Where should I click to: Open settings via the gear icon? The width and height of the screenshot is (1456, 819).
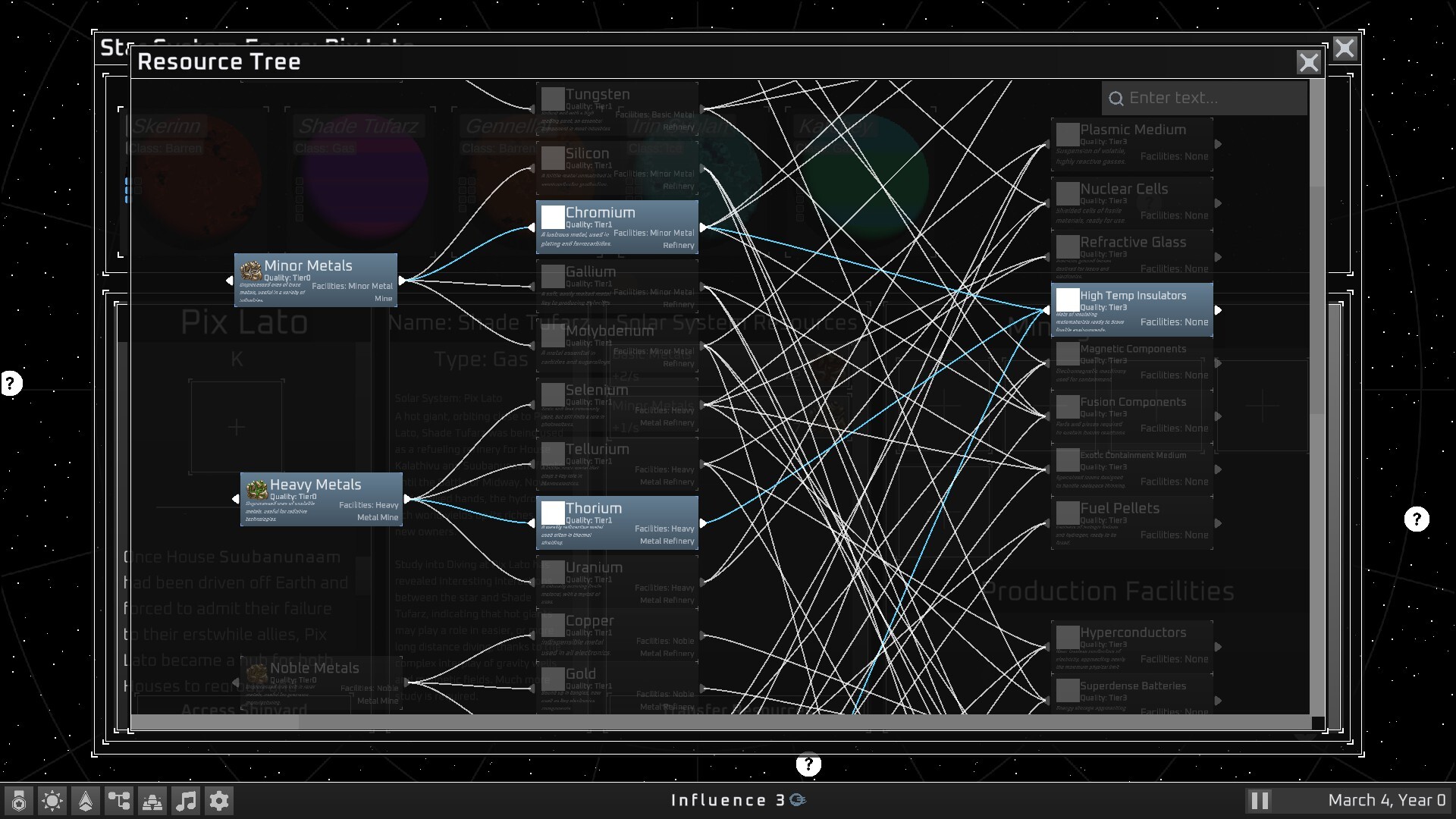pos(219,800)
